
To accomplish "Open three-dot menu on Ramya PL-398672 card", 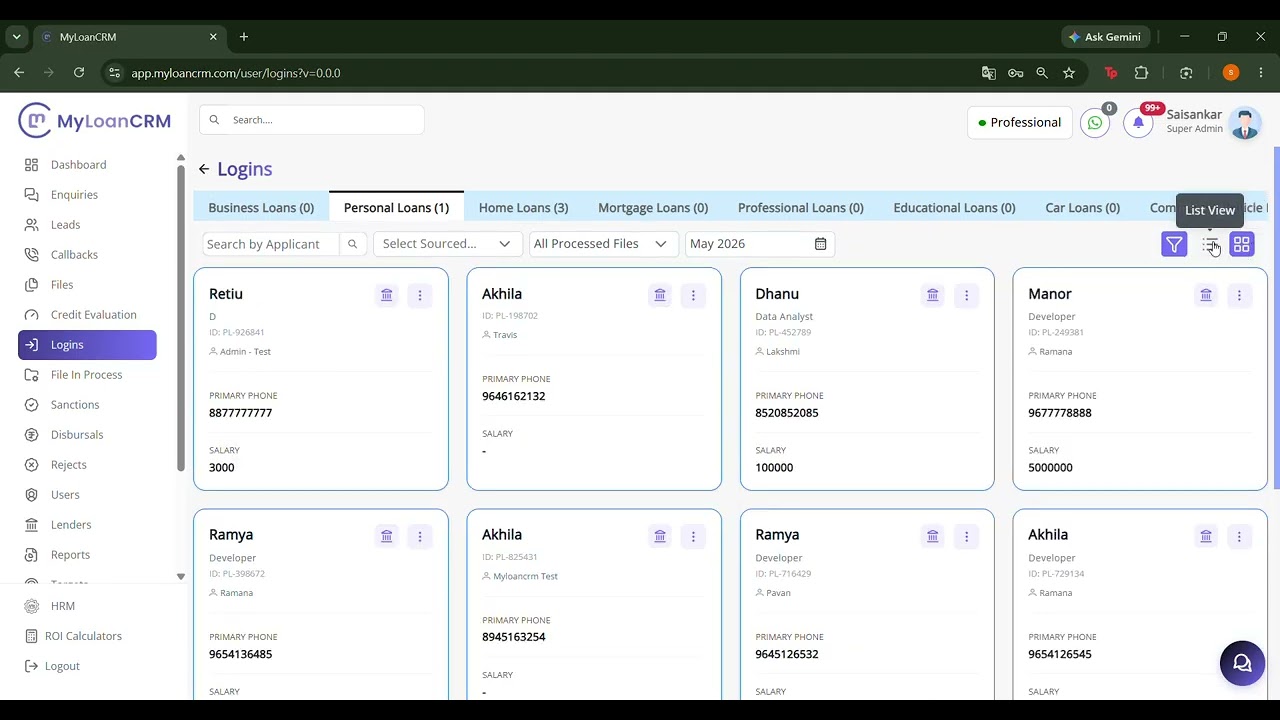I will [420, 536].
